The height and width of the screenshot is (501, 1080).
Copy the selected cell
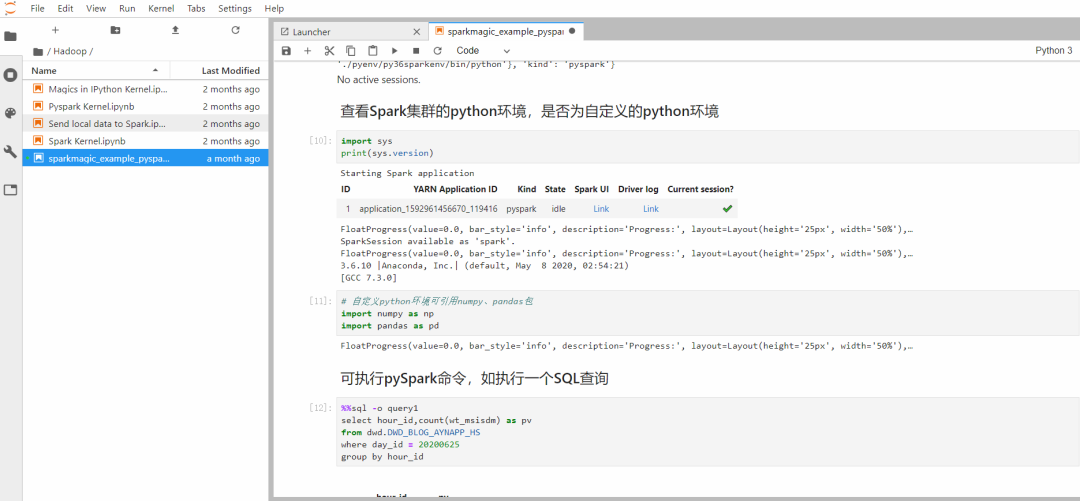[x=351, y=51]
